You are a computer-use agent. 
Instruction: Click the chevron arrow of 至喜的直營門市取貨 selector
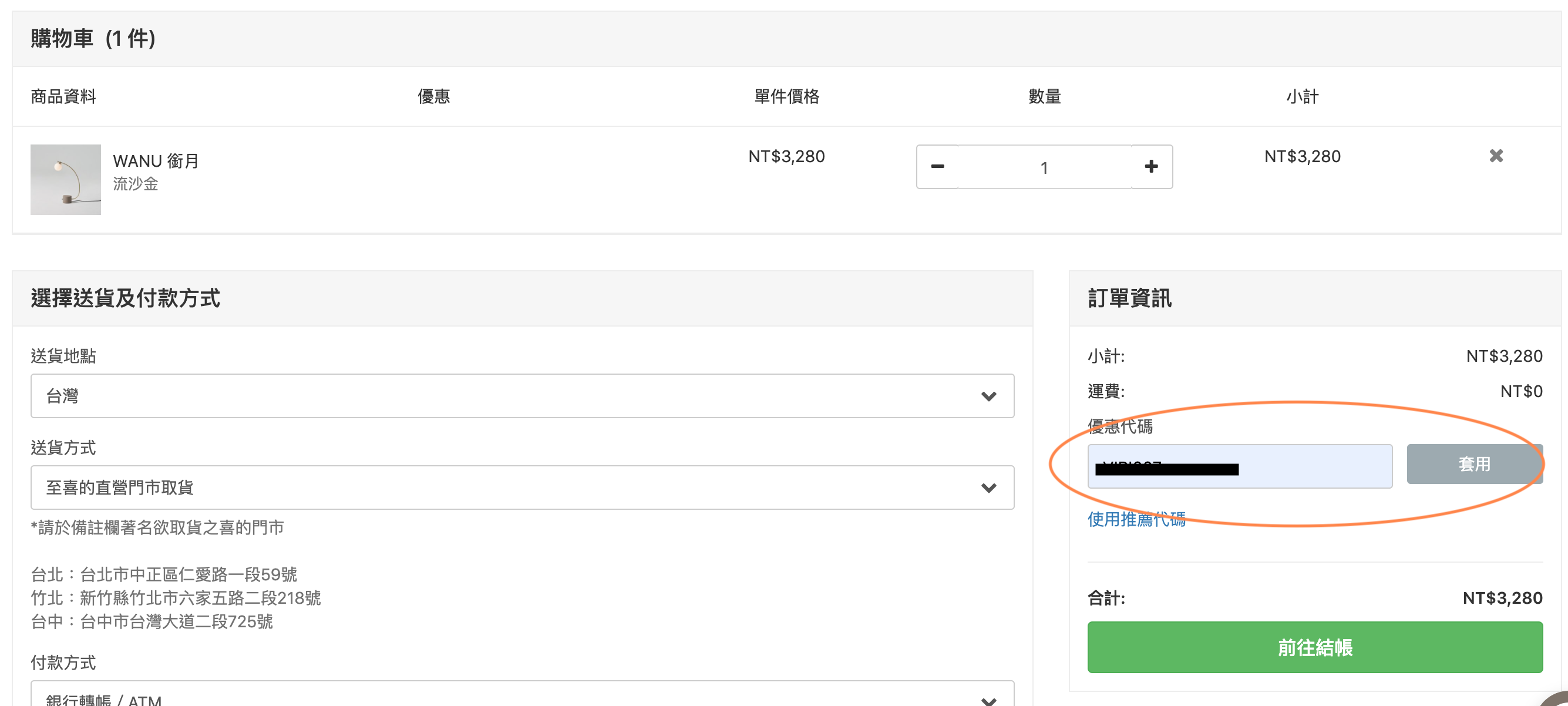click(x=988, y=488)
